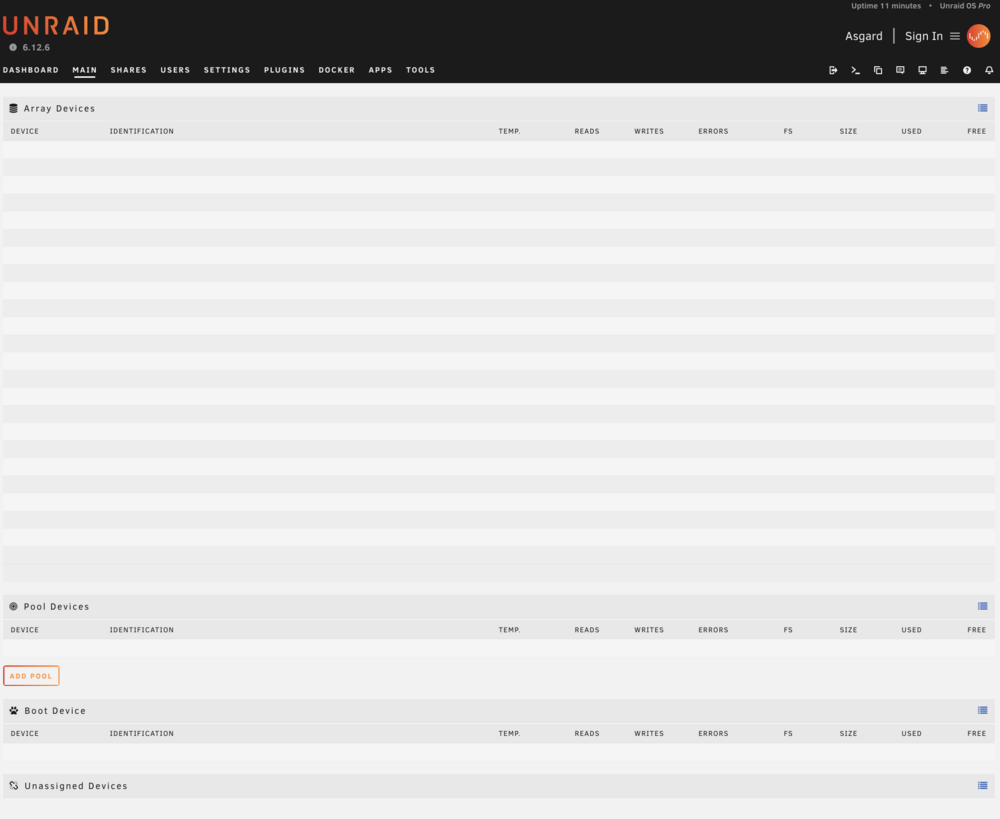Image resolution: width=1000 pixels, height=819 pixels.
Task: Click the Logout icon in the toolbar
Action: tap(833, 70)
